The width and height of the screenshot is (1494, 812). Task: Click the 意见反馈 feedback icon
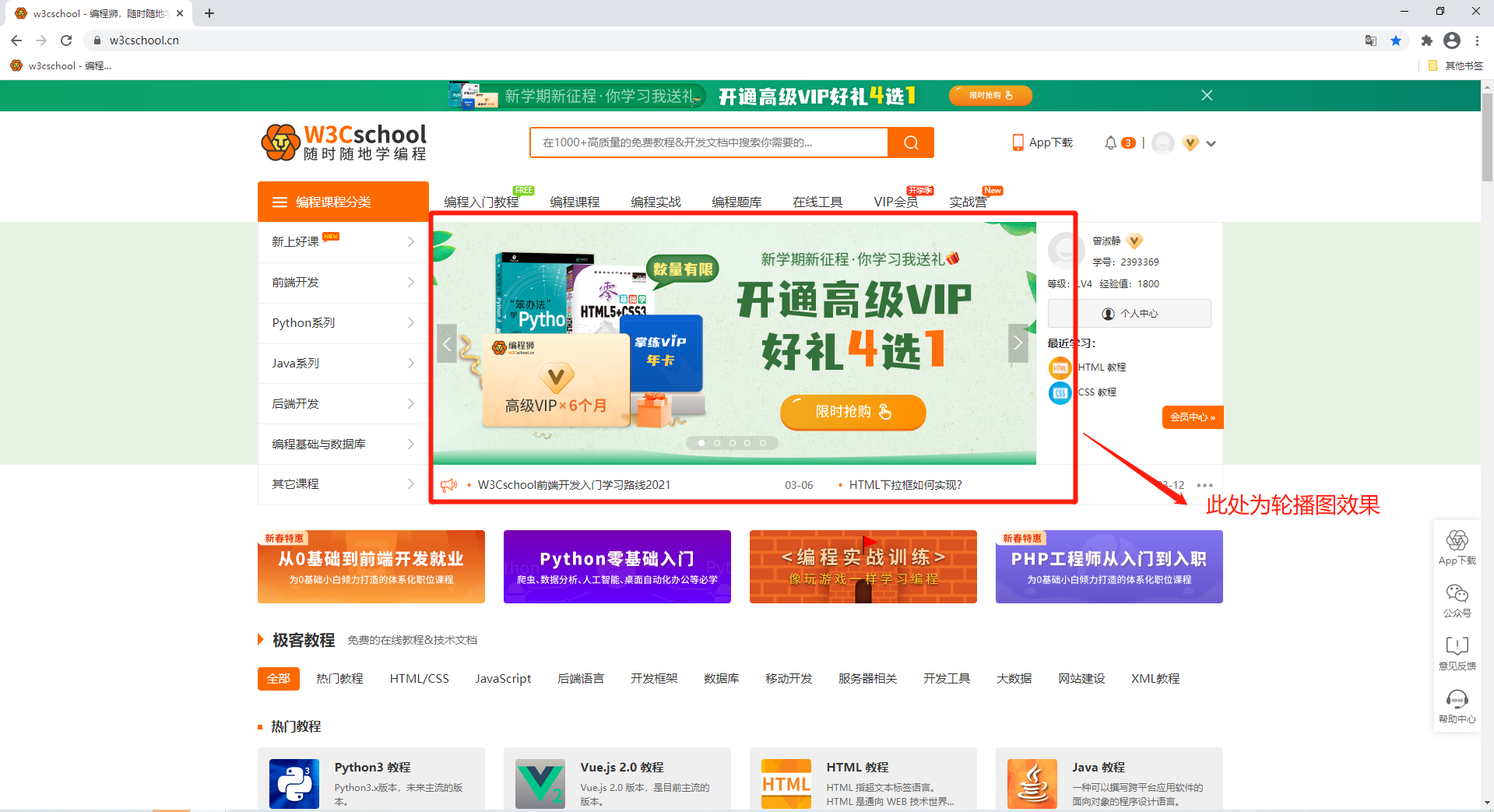pyautogui.click(x=1457, y=646)
